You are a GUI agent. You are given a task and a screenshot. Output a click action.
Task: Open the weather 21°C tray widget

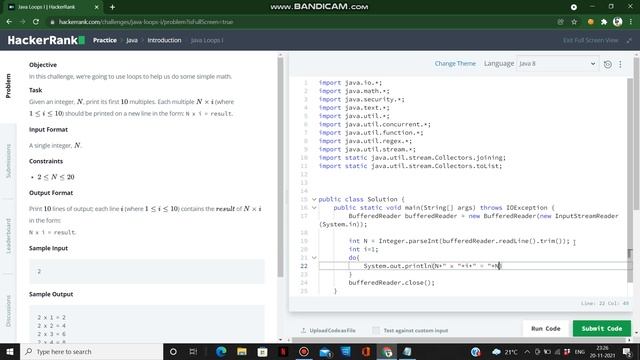[x=504, y=351]
